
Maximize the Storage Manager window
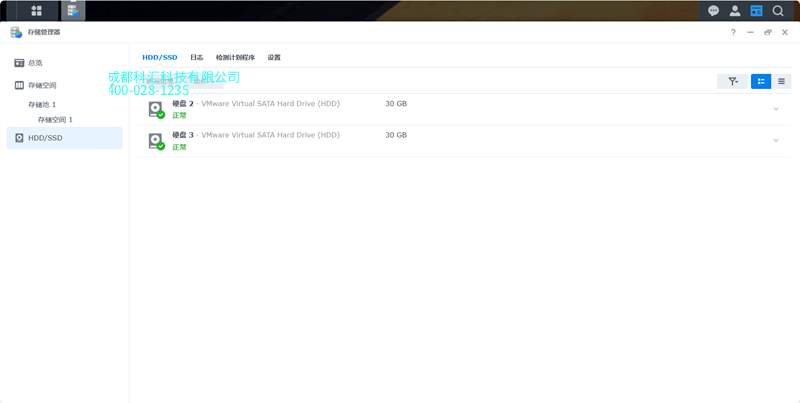[x=767, y=32]
